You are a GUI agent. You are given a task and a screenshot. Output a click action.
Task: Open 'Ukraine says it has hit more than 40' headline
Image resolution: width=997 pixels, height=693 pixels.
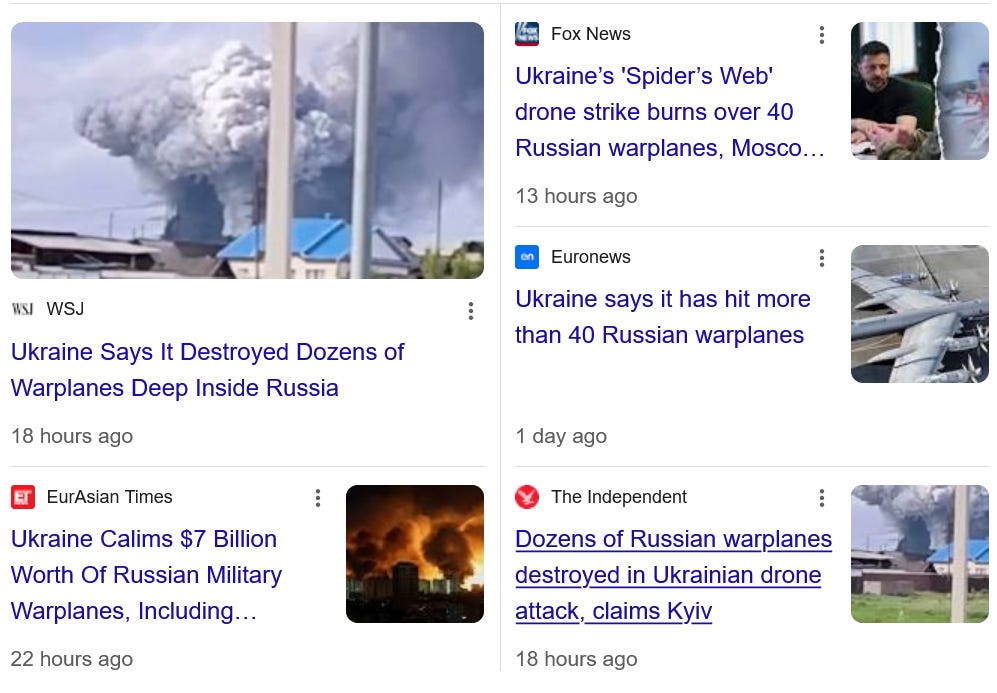[x=663, y=317]
